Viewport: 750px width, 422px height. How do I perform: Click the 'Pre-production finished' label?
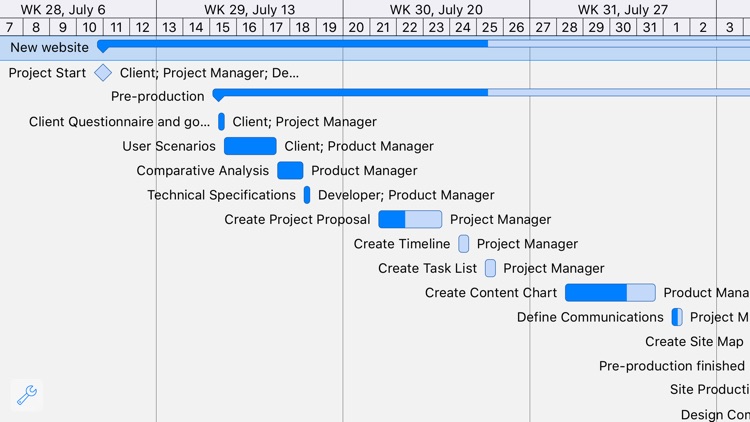click(672, 366)
